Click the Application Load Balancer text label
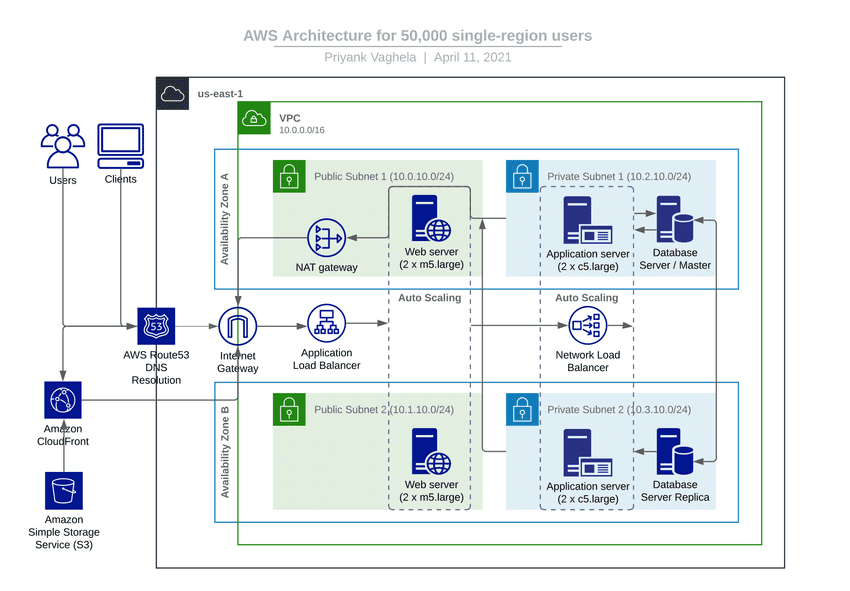Viewport: 850px width, 591px height. [326, 359]
